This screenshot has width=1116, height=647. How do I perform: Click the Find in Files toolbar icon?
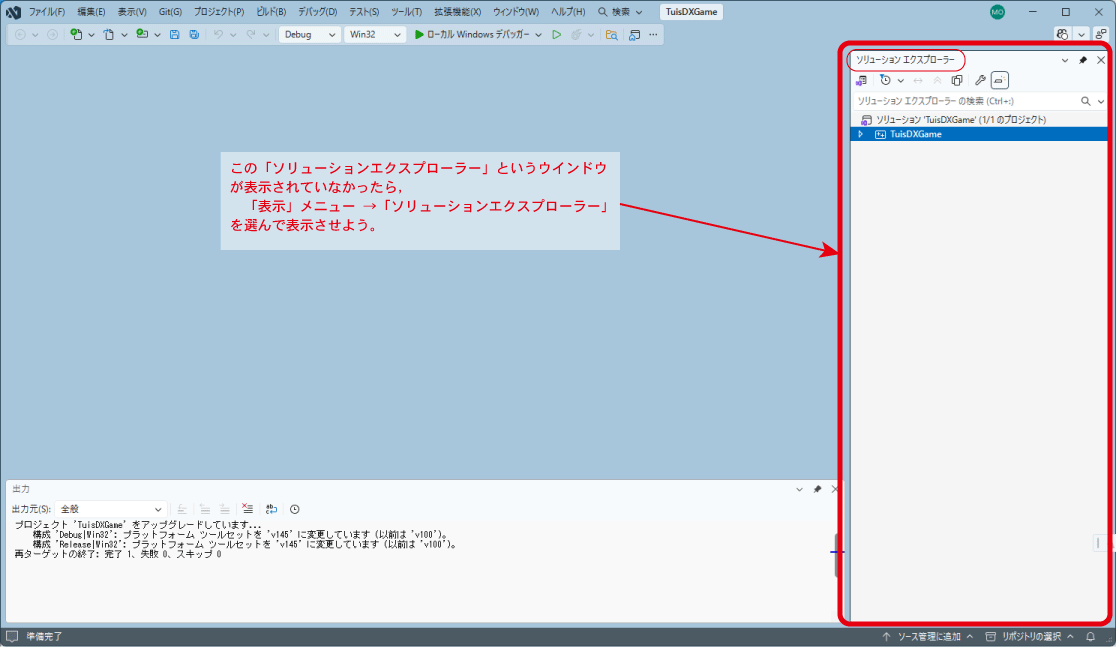point(611,34)
